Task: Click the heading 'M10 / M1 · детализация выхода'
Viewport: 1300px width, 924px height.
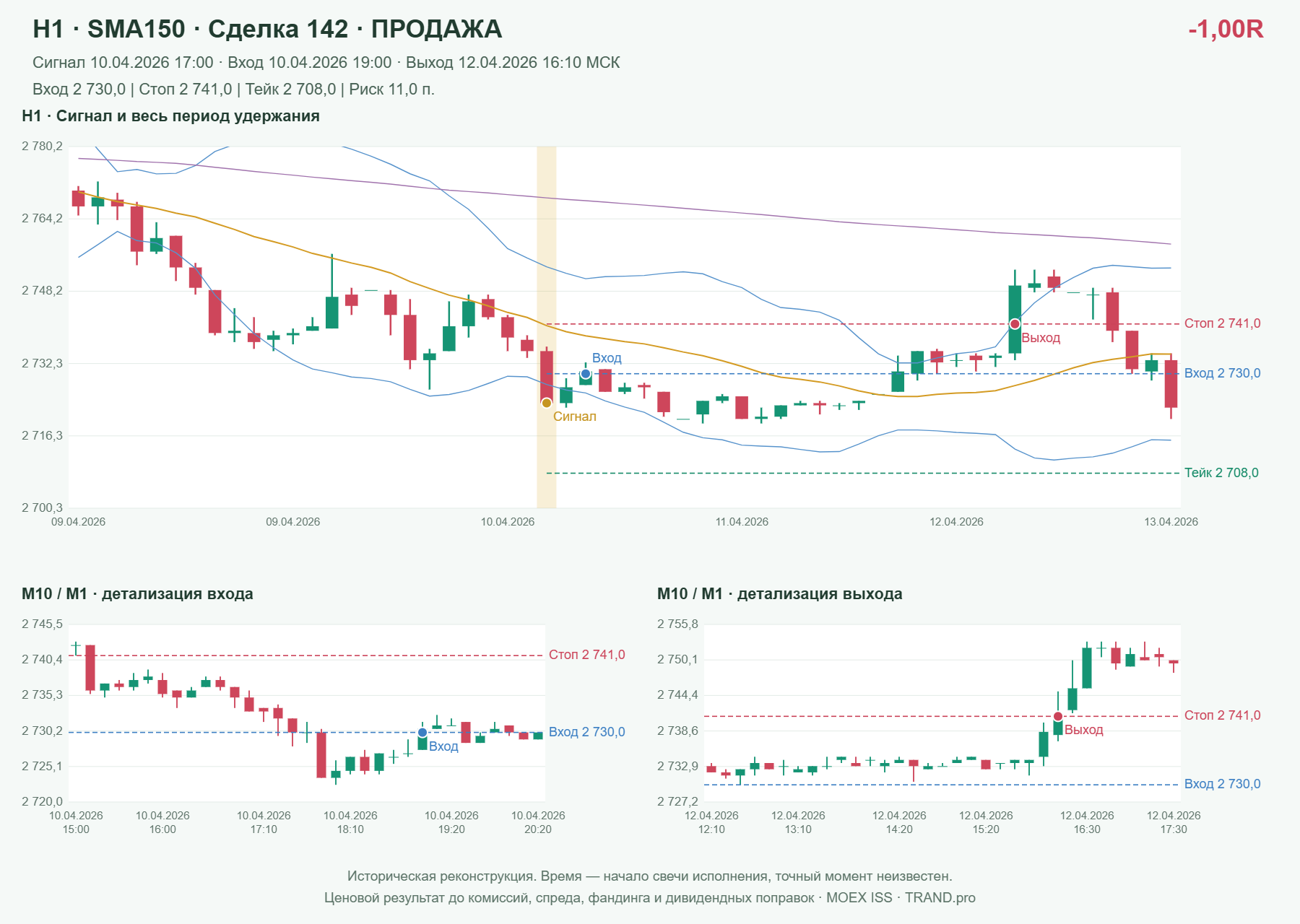Action: [x=779, y=594]
